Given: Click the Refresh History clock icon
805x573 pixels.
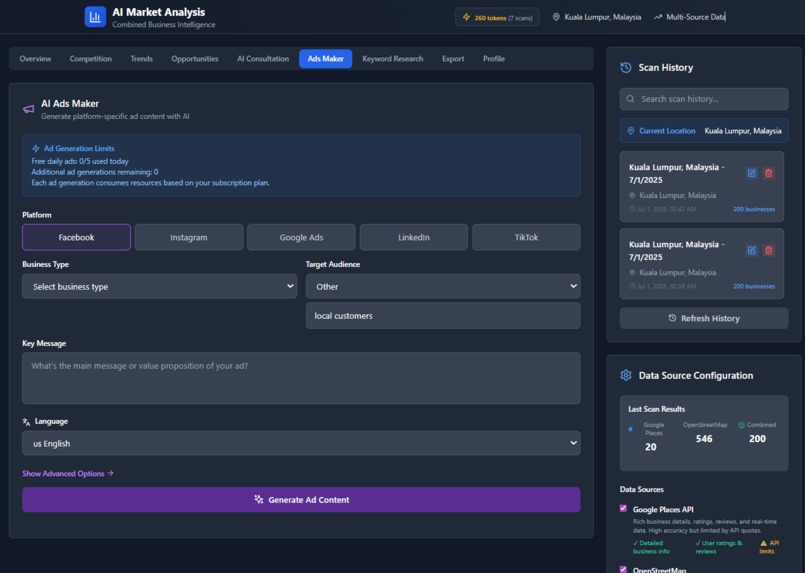Looking at the screenshot, I should tap(672, 318).
